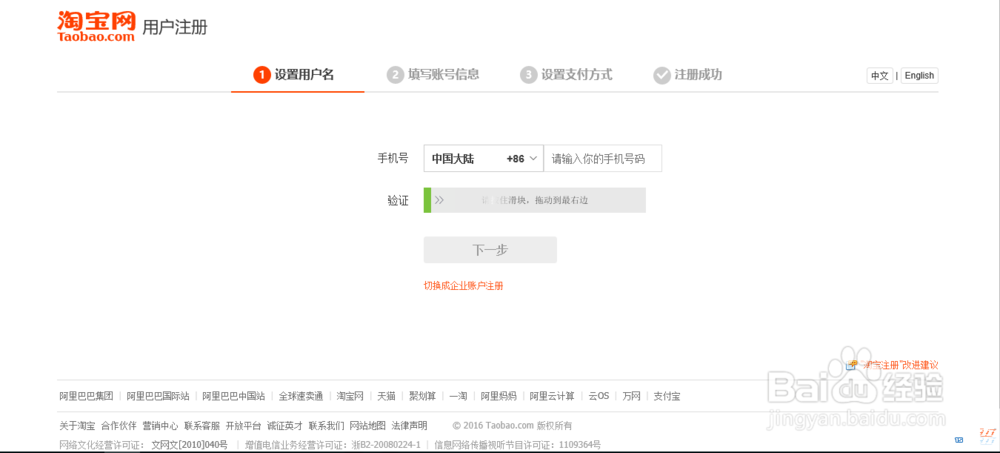The height and width of the screenshot is (453, 1000).
Task: Open 阿里巴巴中国站 footer link
Action: 233,396
